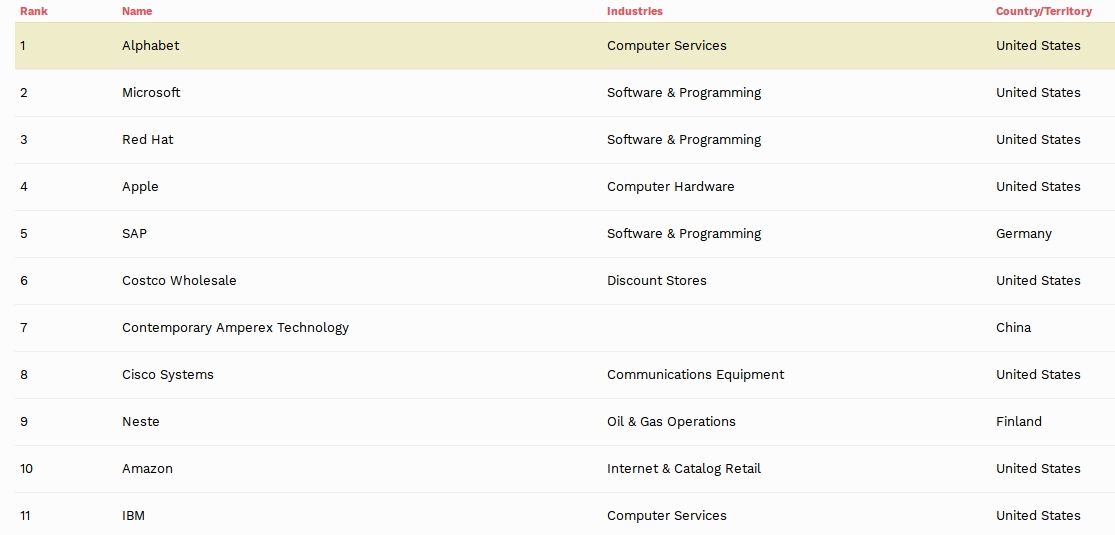Click Communications Equipment industry cell
The height and width of the screenshot is (535, 1115).
tap(695, 374)
